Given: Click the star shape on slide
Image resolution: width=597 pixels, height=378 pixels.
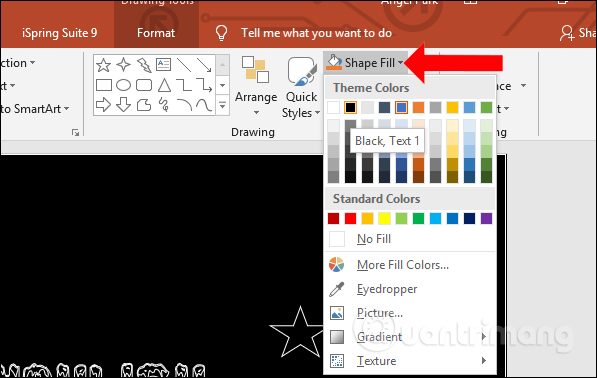Looking at the screenshot, I should coord(299,333).
